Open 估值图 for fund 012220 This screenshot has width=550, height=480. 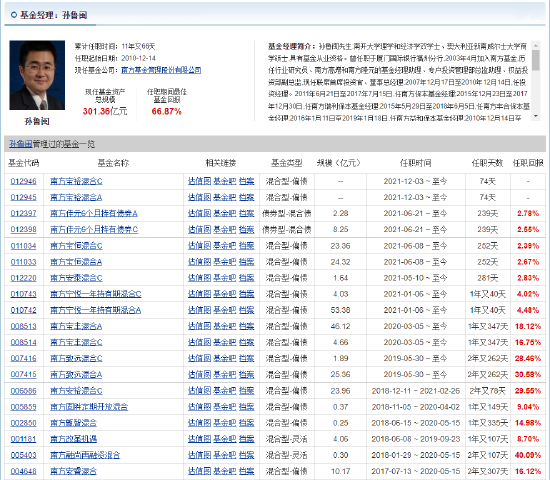[x=200, y=278]
